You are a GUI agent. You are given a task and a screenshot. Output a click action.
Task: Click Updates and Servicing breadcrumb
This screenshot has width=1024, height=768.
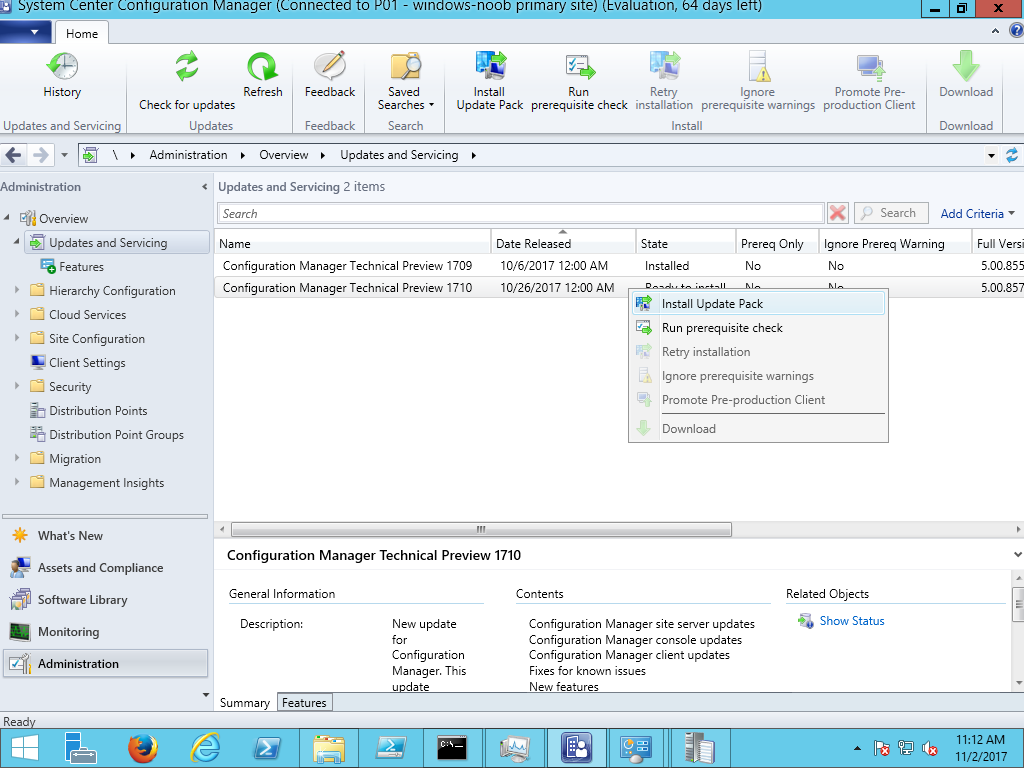(399, 155)
